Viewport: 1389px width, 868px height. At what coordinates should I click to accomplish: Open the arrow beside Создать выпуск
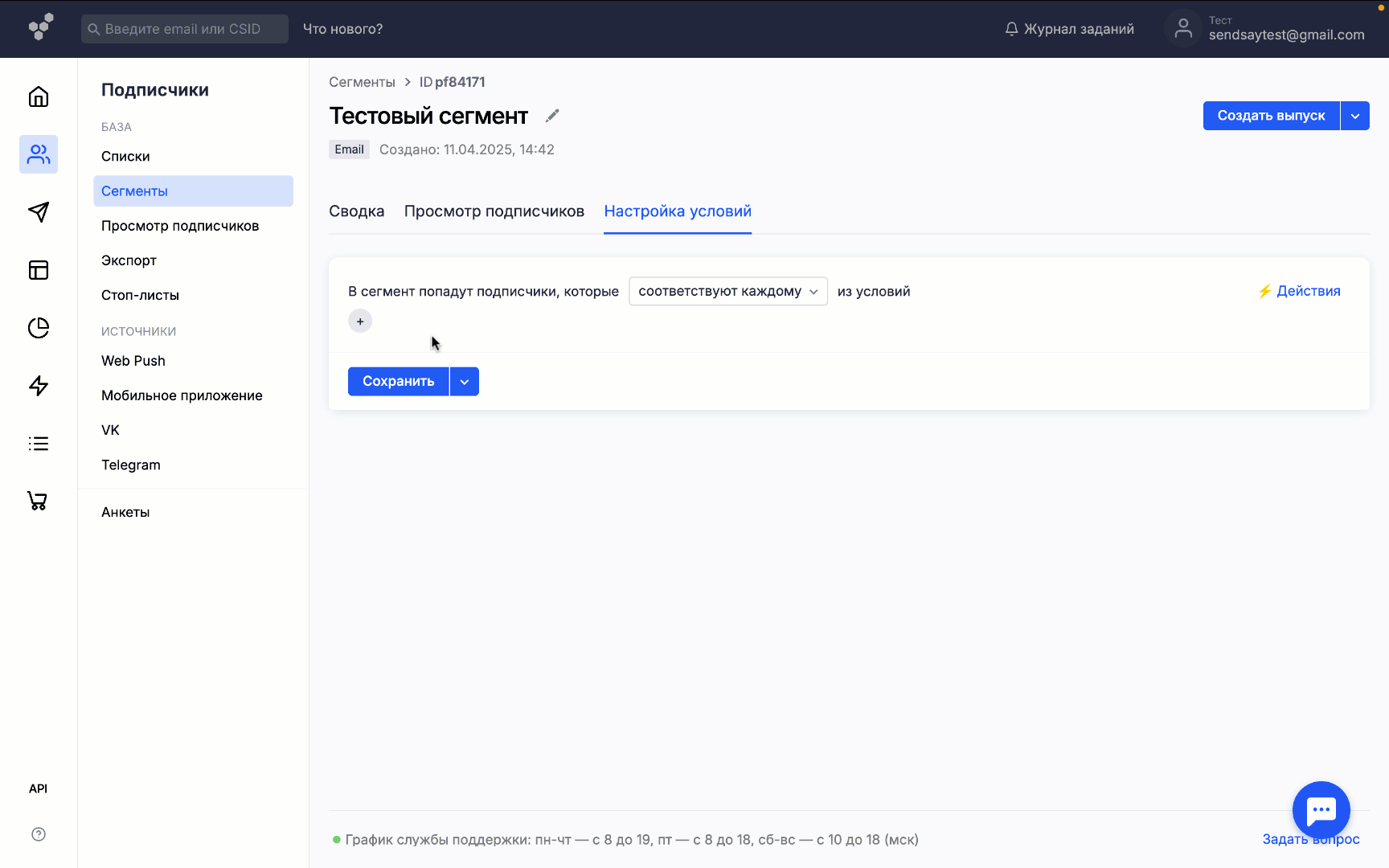pyautogui.click(x=1355, y=116)
